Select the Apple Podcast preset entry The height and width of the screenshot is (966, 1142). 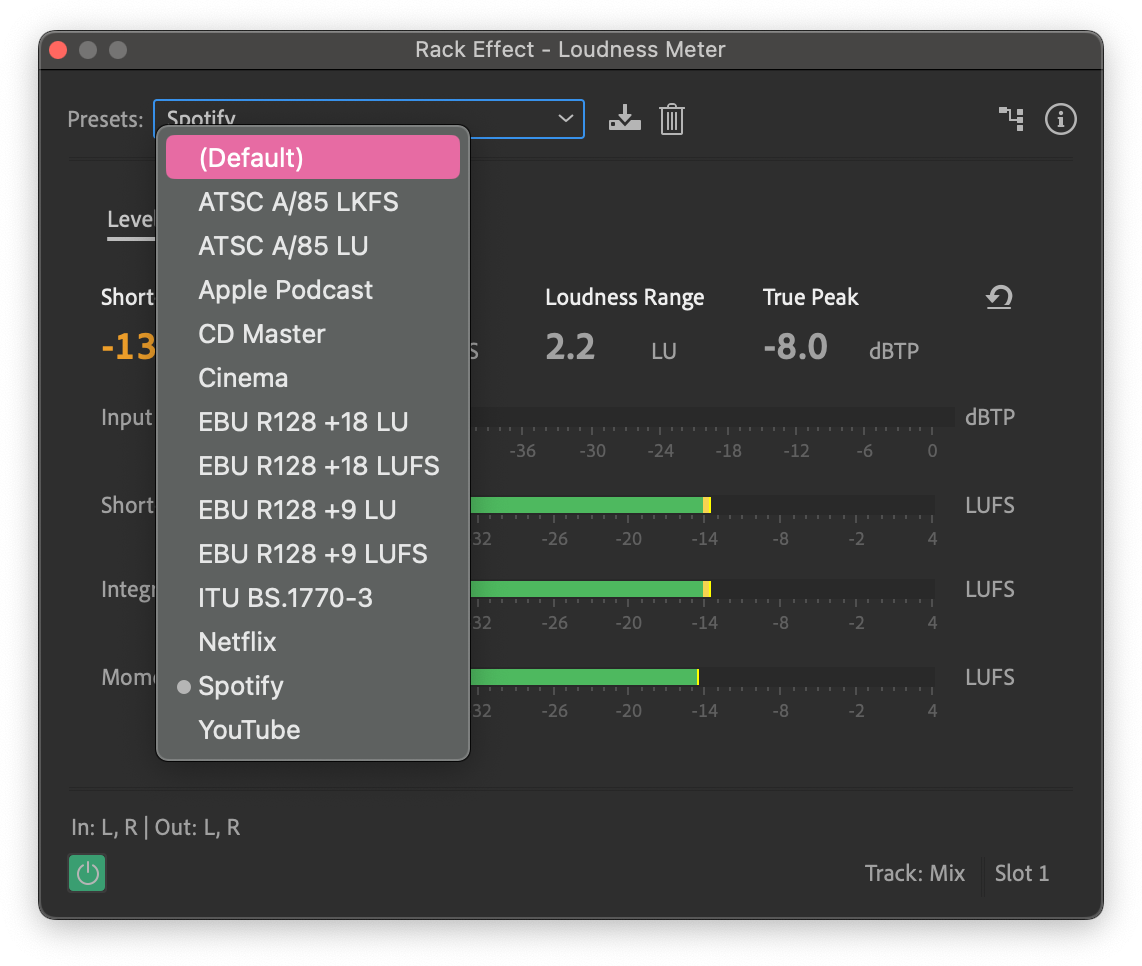click(285, 289)
